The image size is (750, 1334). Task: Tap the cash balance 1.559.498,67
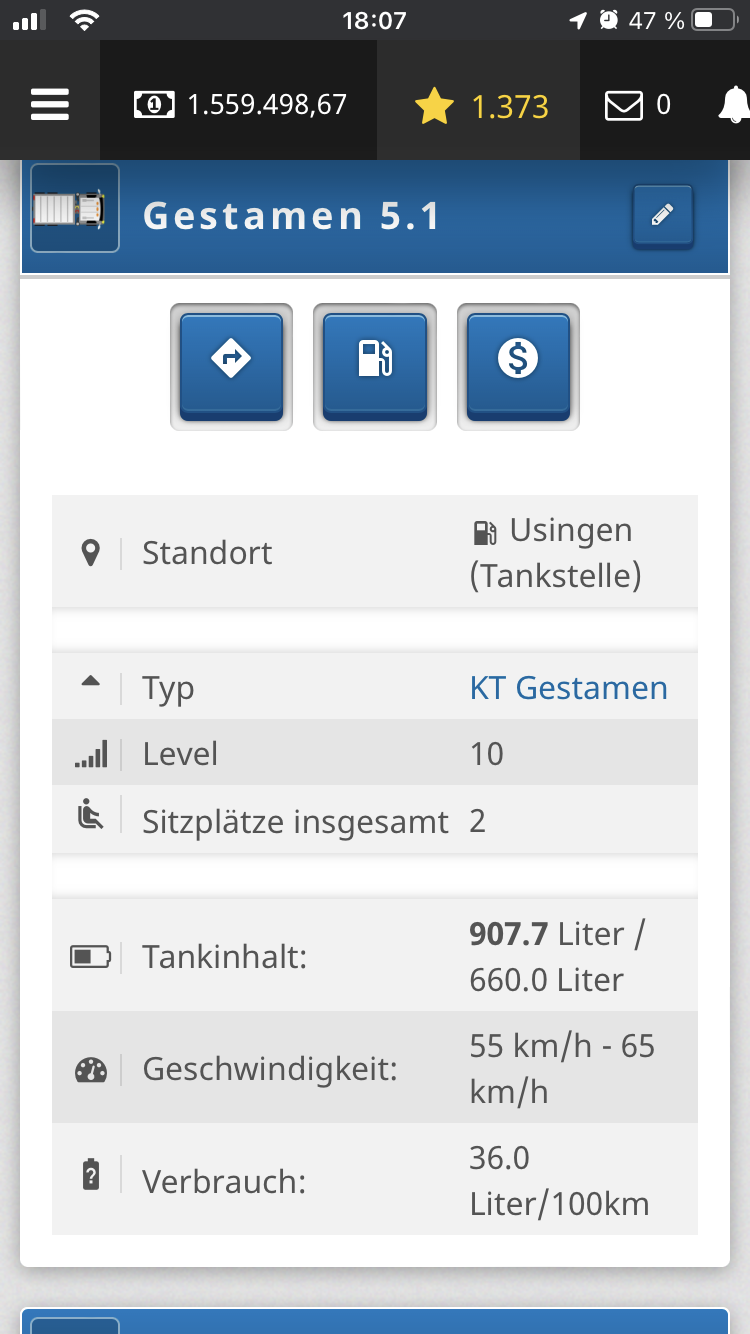(x=240, y=104)
